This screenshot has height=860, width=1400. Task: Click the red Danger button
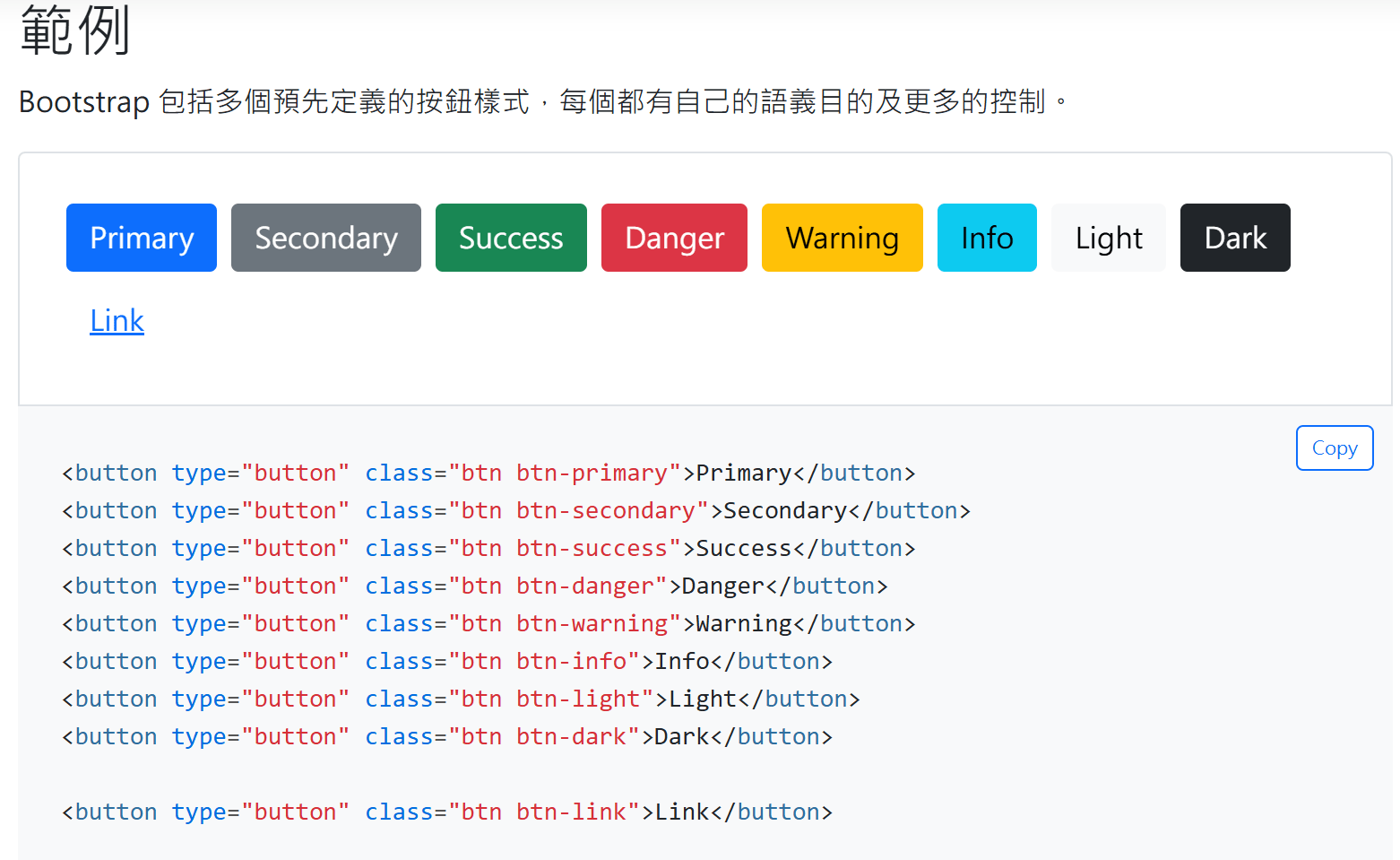coord(674,238)
